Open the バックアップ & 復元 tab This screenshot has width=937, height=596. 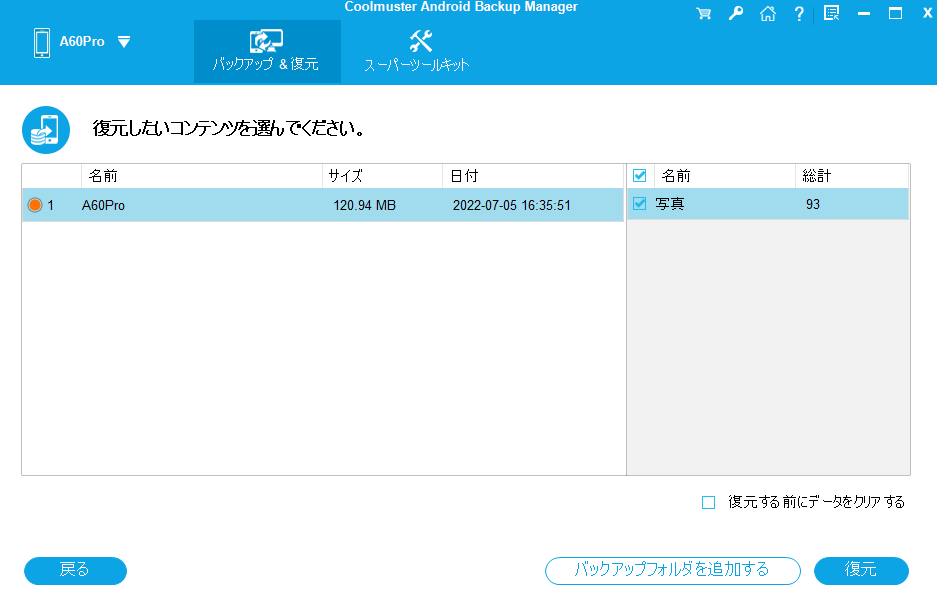[266, 51]
